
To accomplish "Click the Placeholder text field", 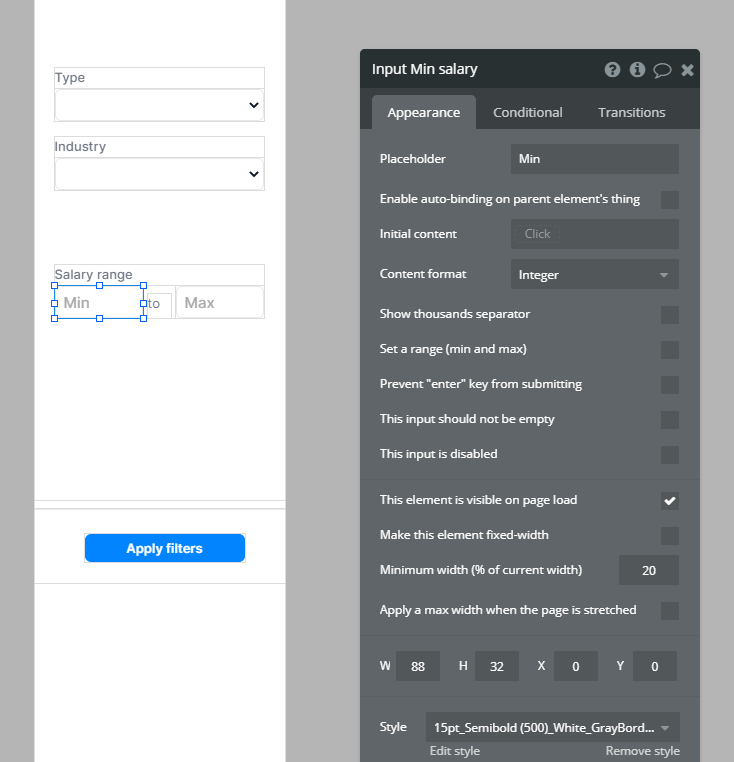I will tap(594, 159).
